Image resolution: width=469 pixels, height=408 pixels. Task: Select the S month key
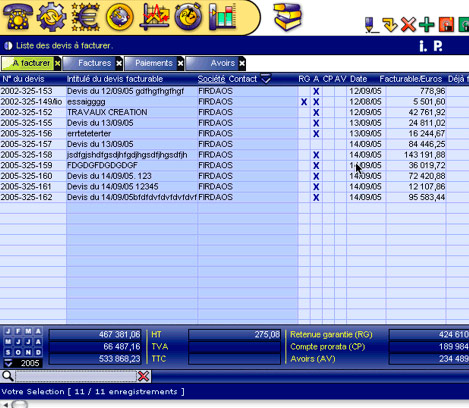point(8,352)
